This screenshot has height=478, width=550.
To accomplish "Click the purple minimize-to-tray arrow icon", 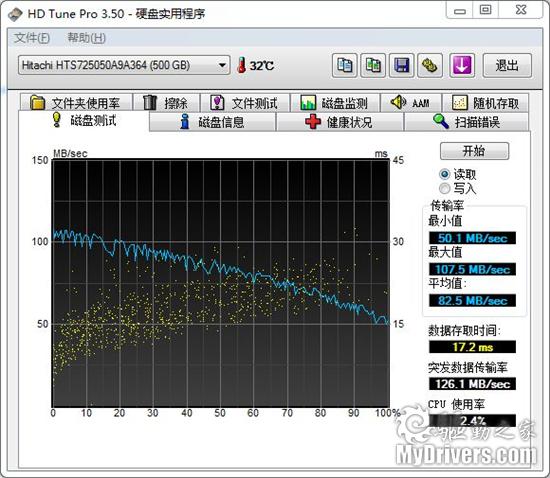I will (x=462, y=65).
